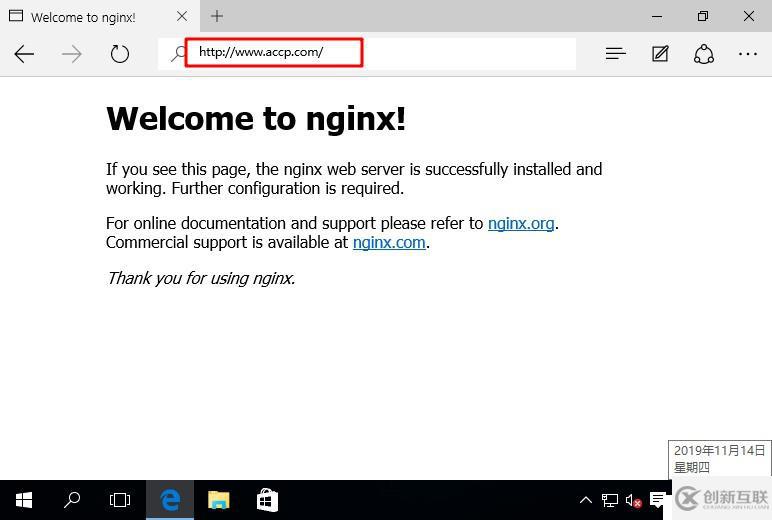Open the Hub favorites list icon
This screenshot has width=772, height=520.
tap(615, 53)
